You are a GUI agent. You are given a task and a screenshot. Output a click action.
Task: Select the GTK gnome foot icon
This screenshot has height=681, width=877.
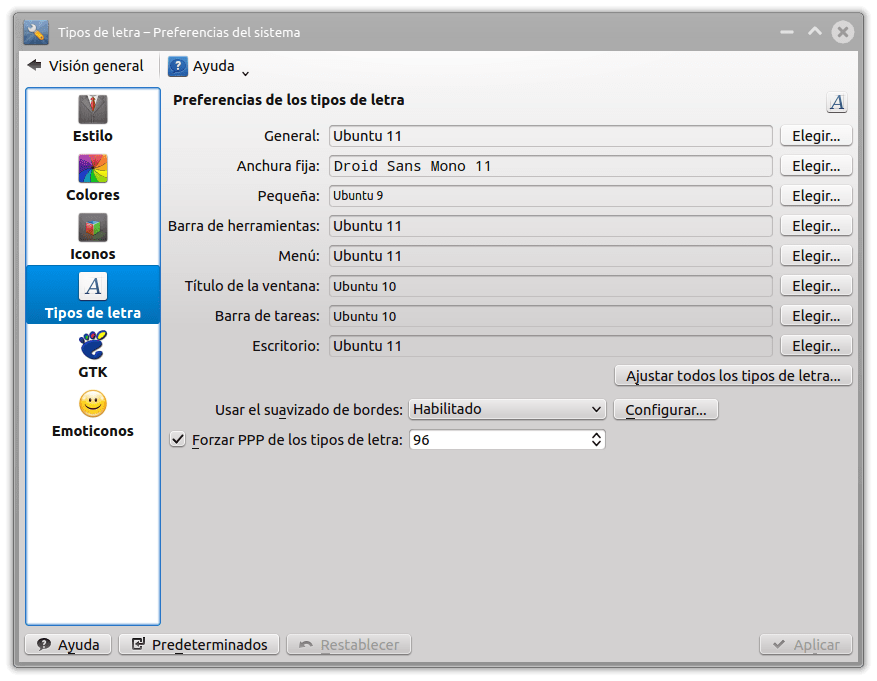coord(92,347)
